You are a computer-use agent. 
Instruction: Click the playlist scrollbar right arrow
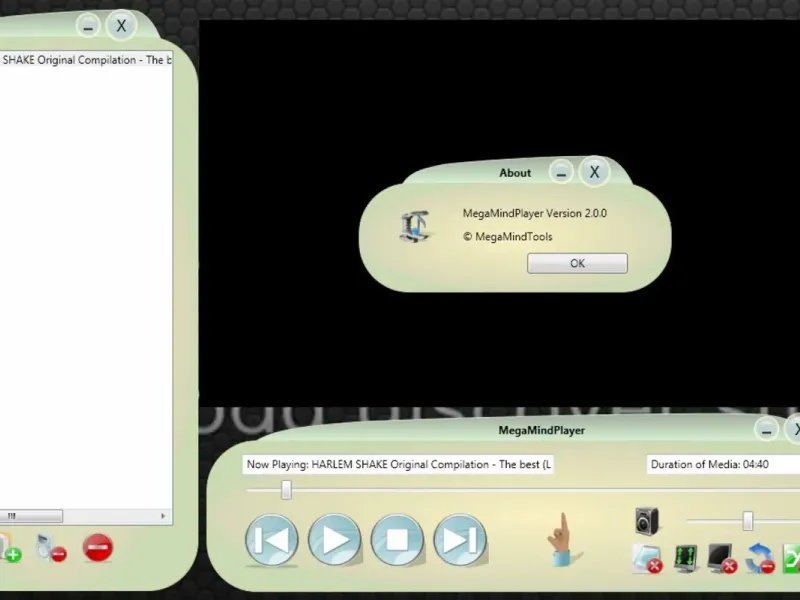point(163,516)
